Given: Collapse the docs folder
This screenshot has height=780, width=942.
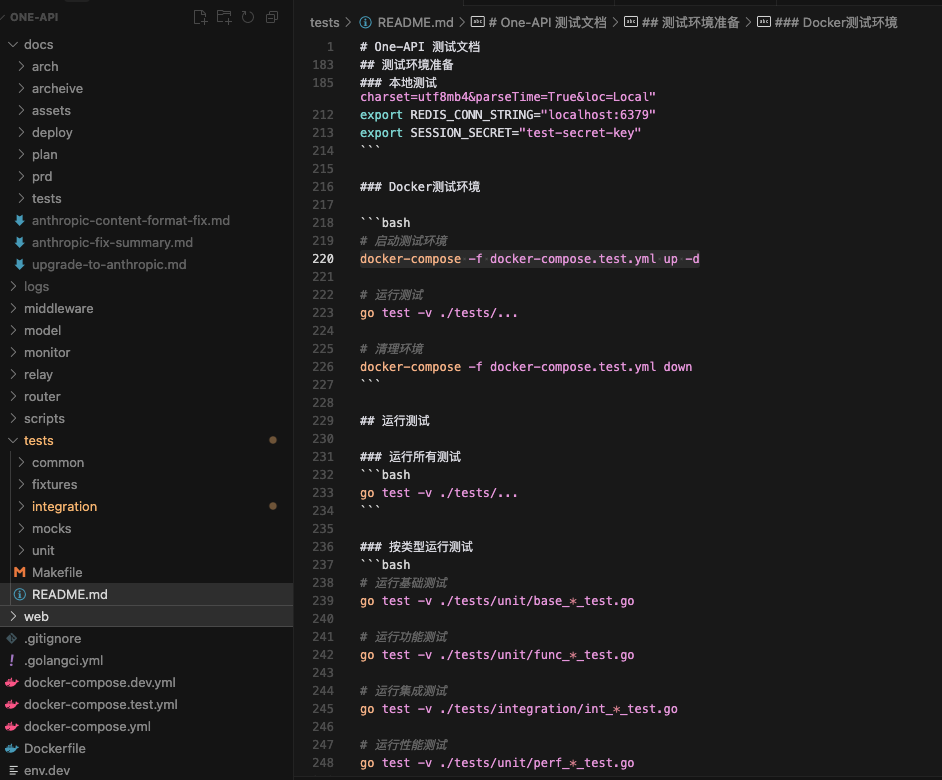Looking at the screenshot, I should pos(38,44).
